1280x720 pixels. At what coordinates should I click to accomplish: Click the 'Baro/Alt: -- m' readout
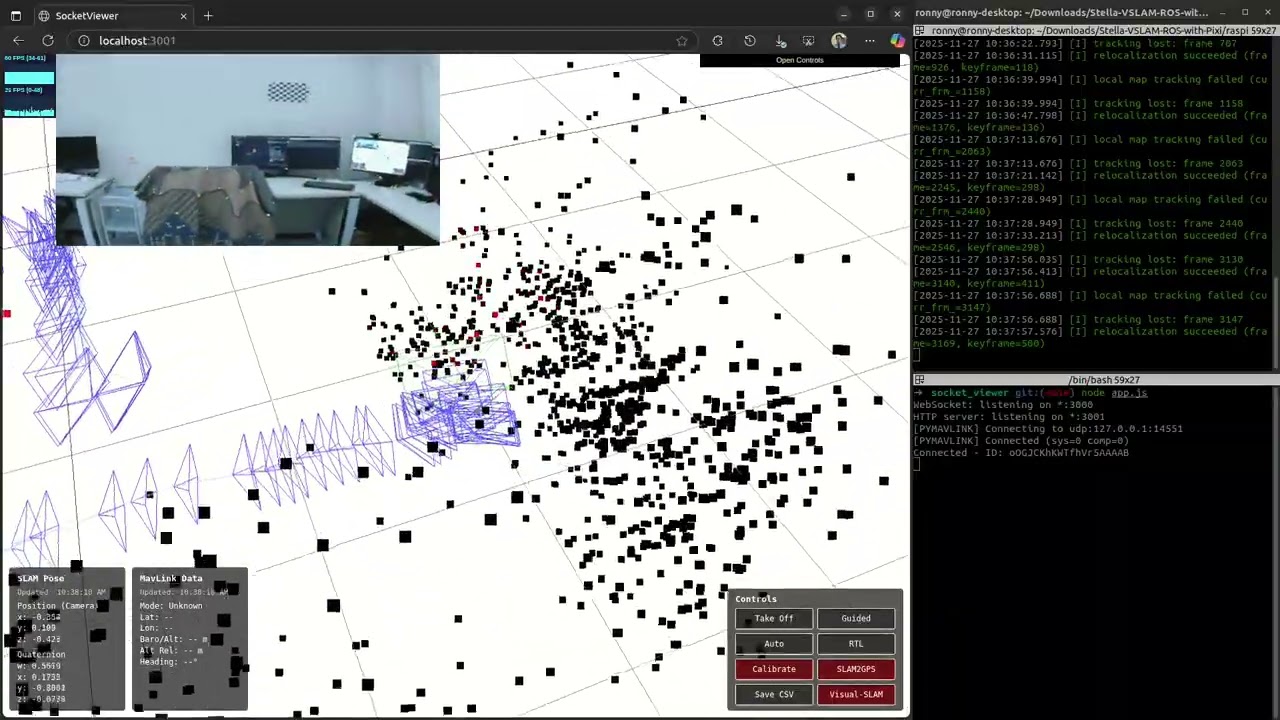(x=174, y=640)
